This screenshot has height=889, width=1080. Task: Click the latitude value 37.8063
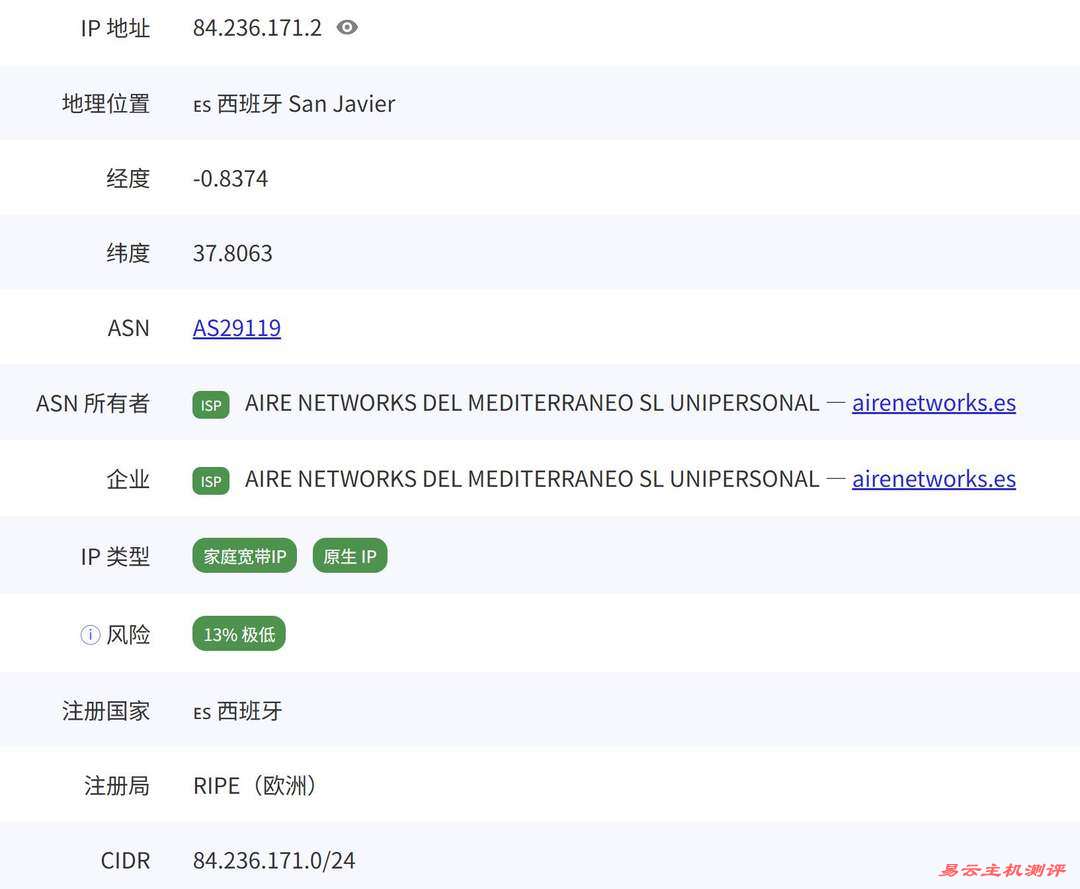click(233, 252)
